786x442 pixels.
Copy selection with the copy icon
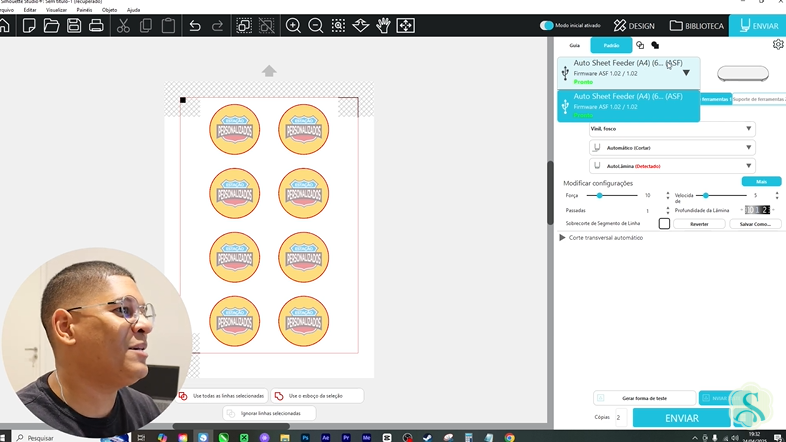[x=146, y=26]
